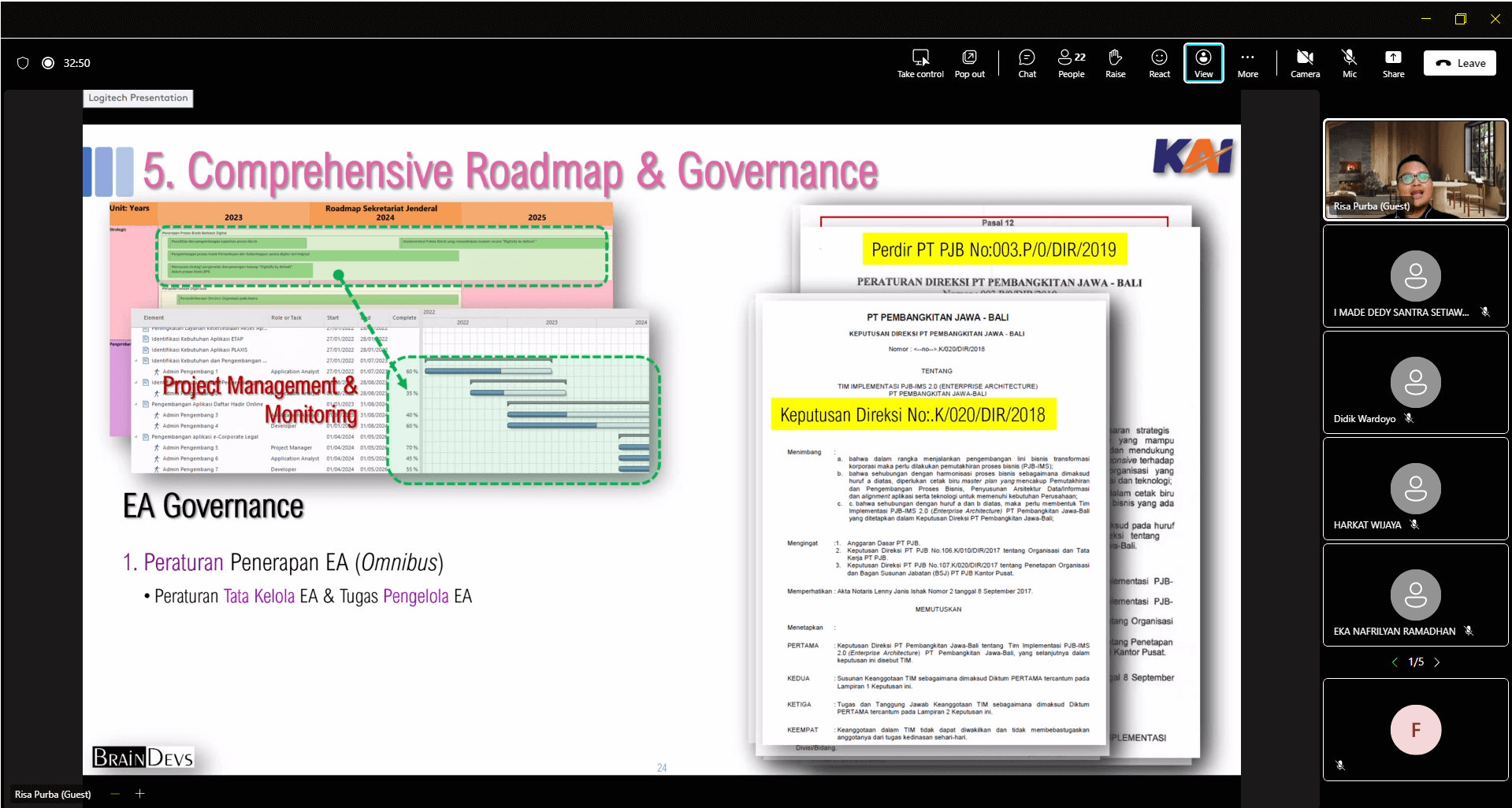
Task: Leave the meeting
Action: pos(1460,63)
